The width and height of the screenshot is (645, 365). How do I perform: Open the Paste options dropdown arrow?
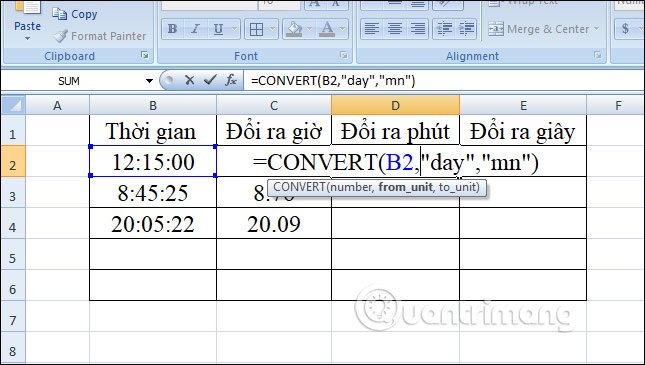(27, 39)
